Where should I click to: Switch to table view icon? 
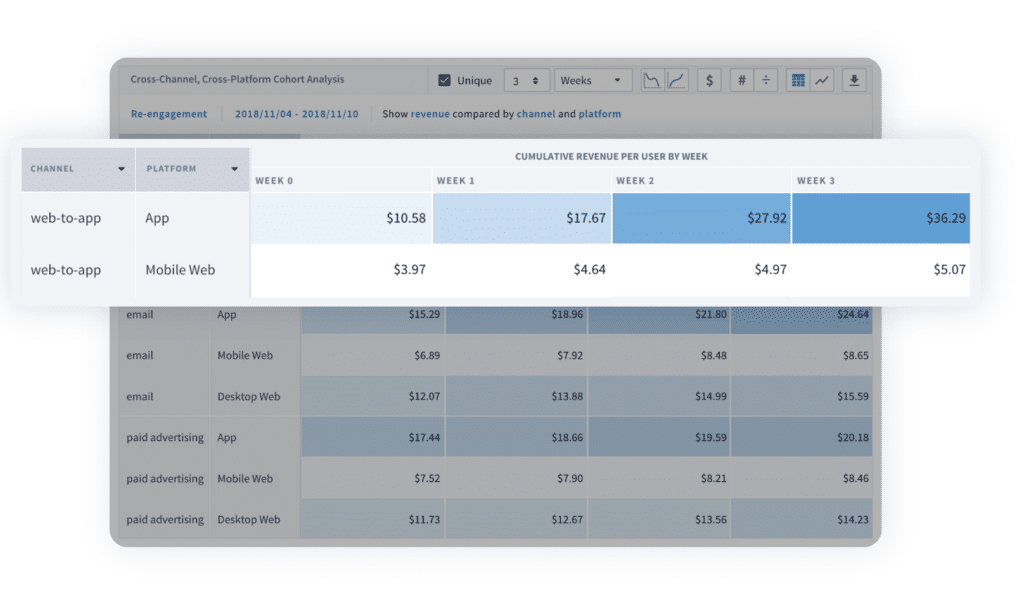(x=798, y=79)
